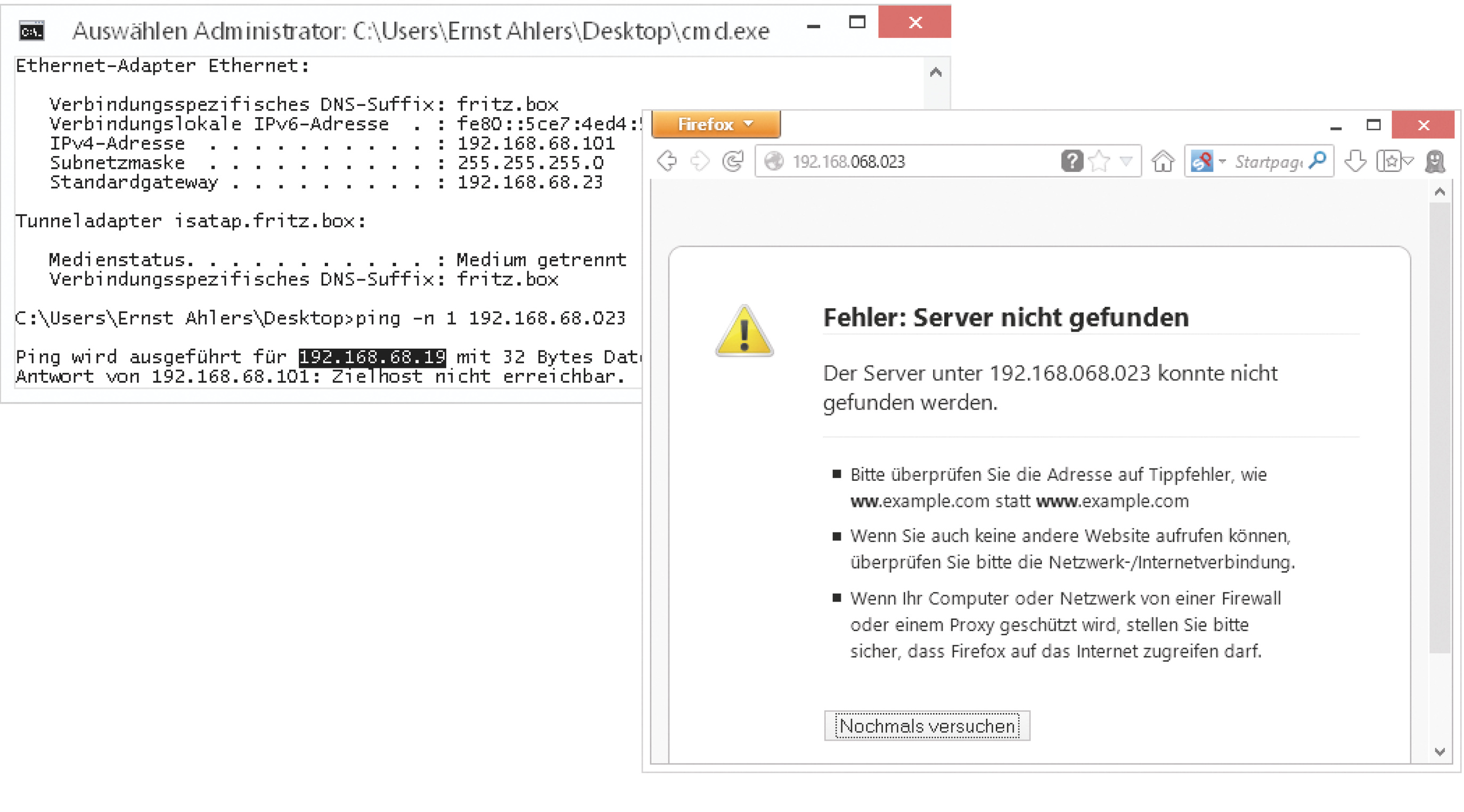Expand the Startpage search engine dropdown

pos(1222,161)
